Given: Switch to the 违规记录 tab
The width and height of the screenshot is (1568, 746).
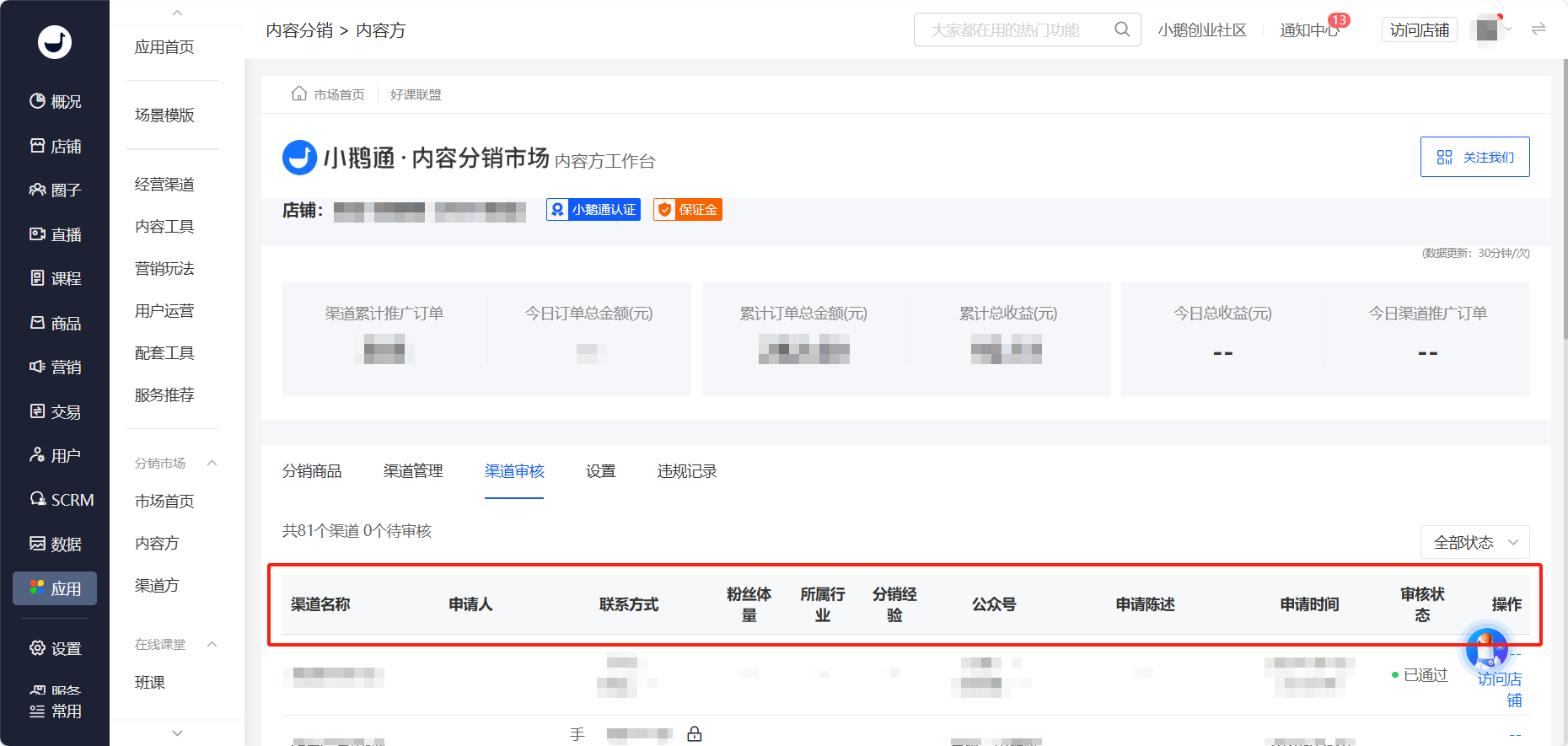Looking at the screenshot, I should pos(687,471).
